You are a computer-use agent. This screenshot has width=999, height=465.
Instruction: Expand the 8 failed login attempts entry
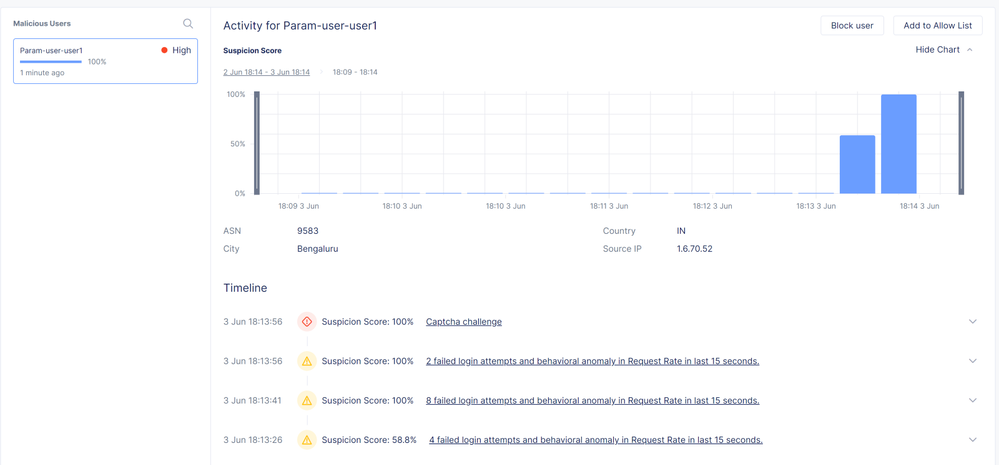pyautogui.click(x=972, y=400)
